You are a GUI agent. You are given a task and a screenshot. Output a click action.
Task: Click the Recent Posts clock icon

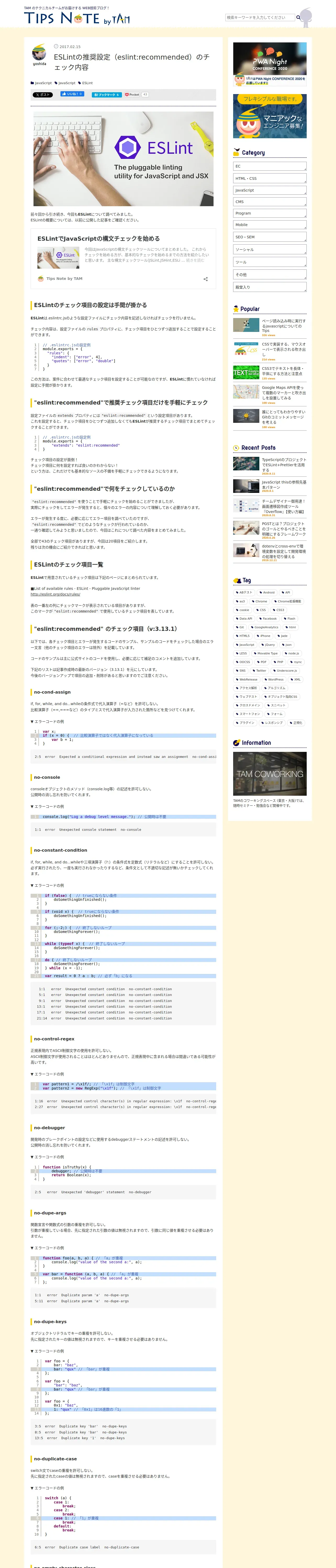click(x=237, y=447)
